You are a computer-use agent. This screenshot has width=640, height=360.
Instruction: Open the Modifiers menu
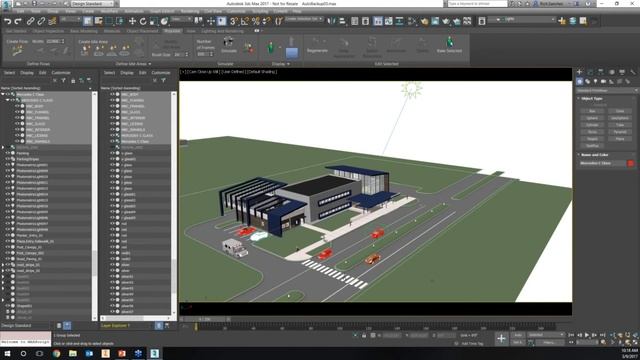109,11
